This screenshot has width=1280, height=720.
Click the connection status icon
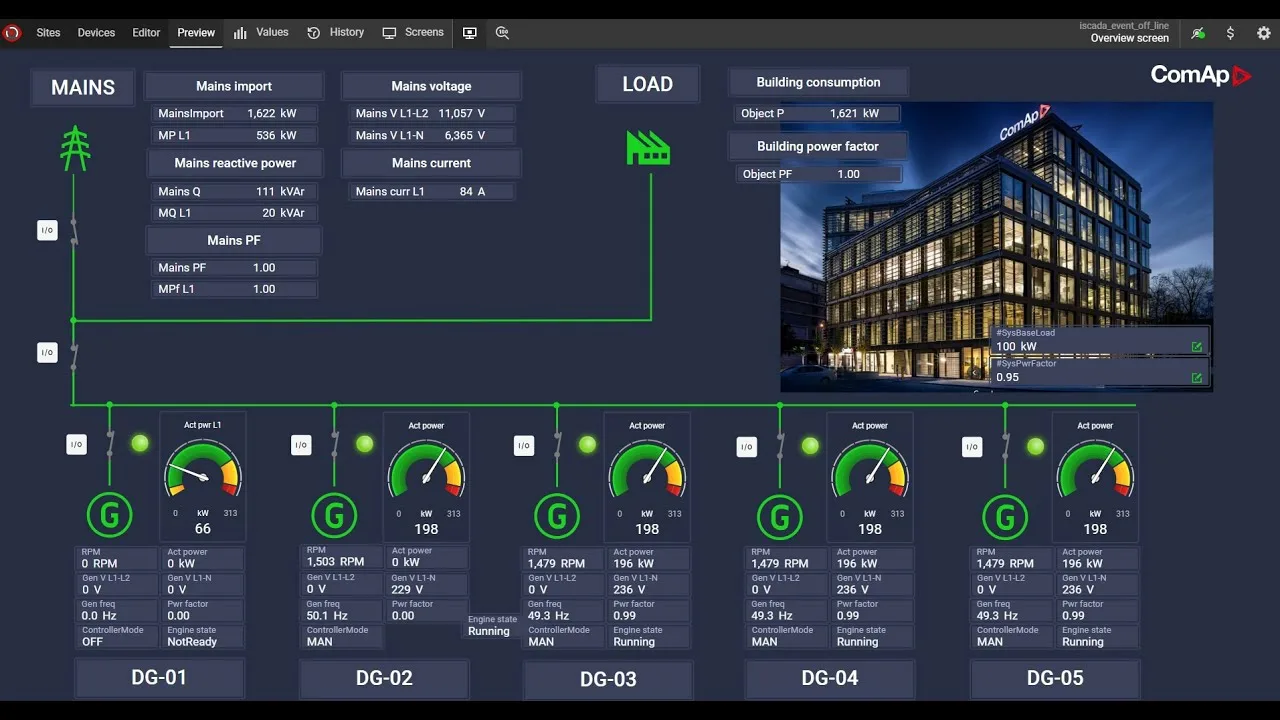[1197, 33]
